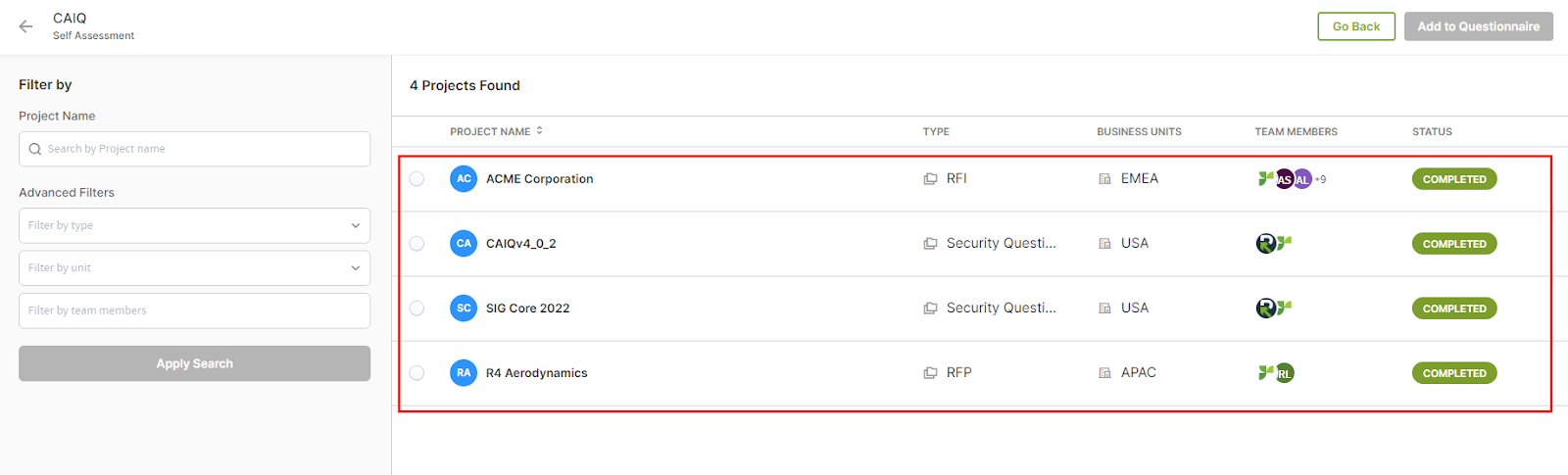Open the Filter by type dropdown

pyautogui.click(x=194, y=225)
